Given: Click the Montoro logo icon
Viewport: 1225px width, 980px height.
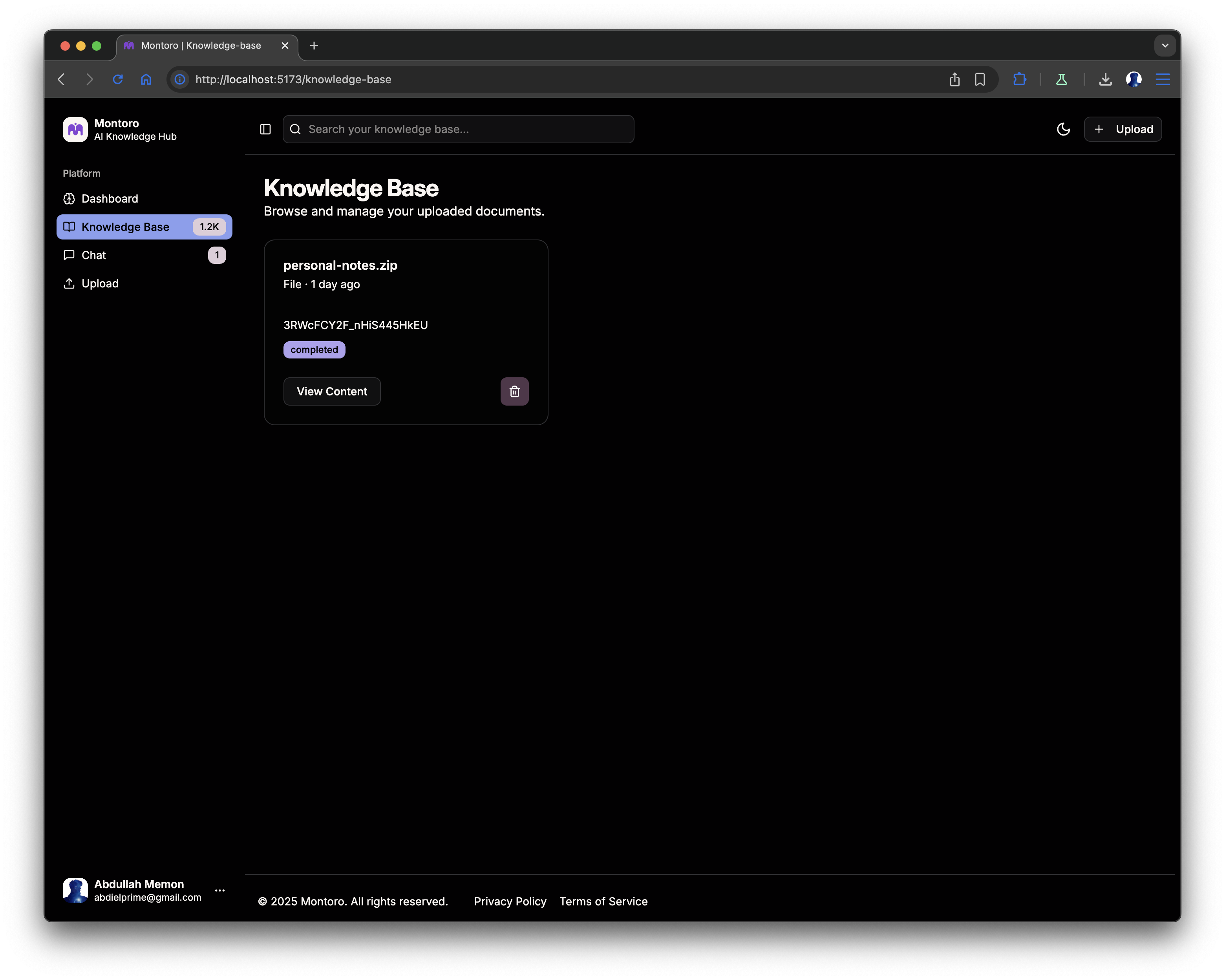Looking at the screenshot, I should [x=75, y=130].
